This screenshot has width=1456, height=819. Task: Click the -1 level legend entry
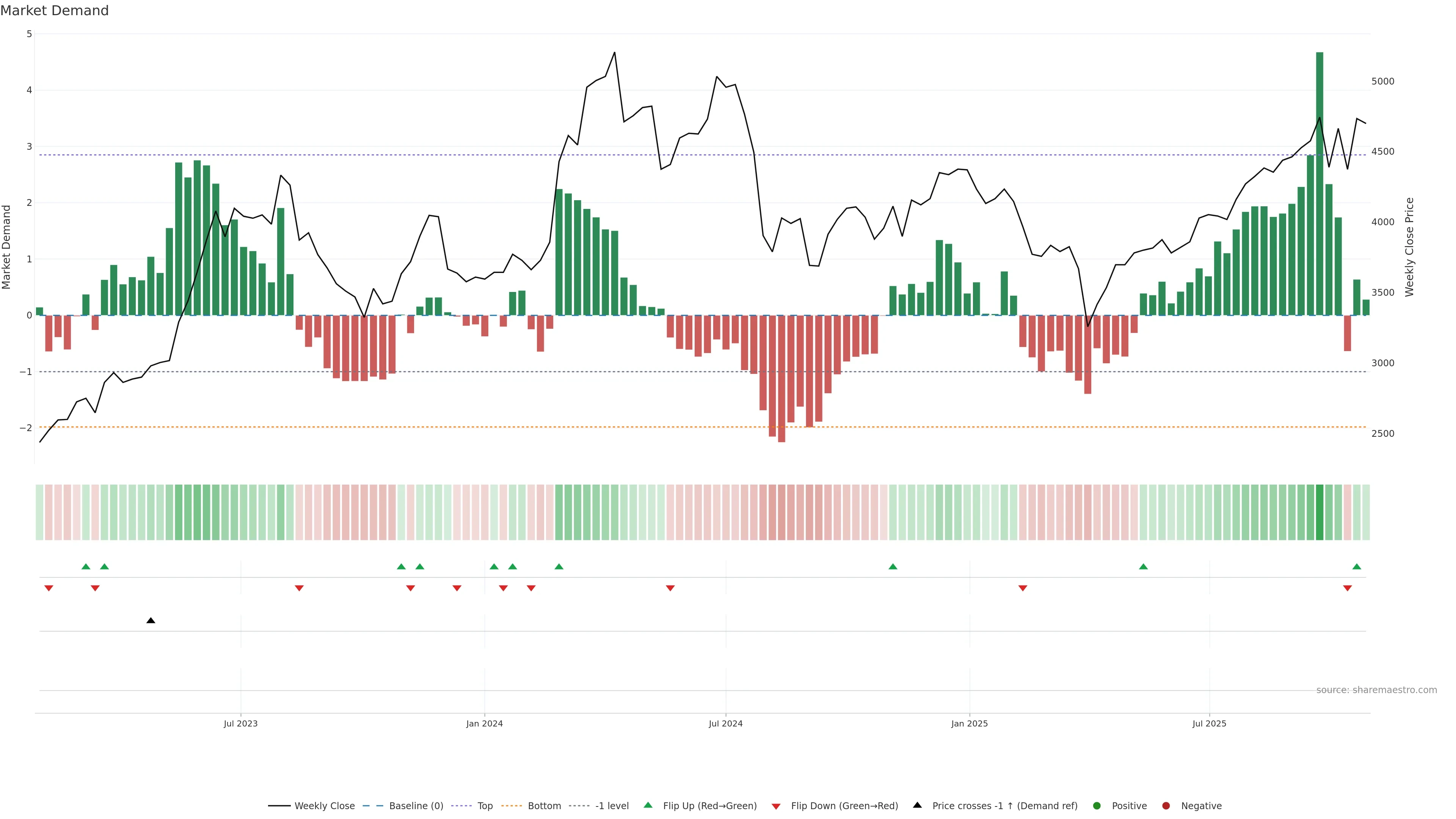(612, 806)
